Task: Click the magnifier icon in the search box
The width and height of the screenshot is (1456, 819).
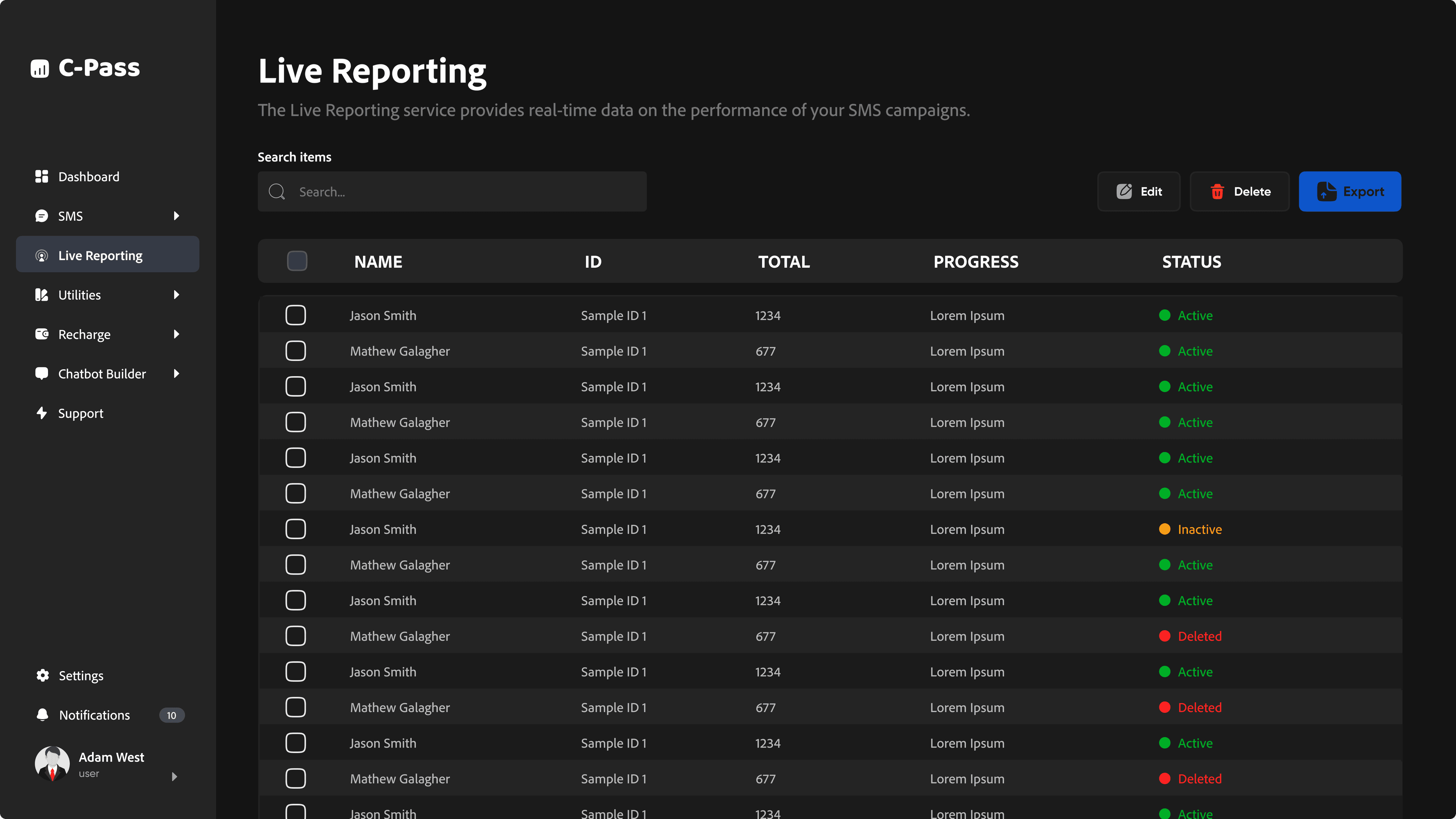Action: click(x=277, y=192)
